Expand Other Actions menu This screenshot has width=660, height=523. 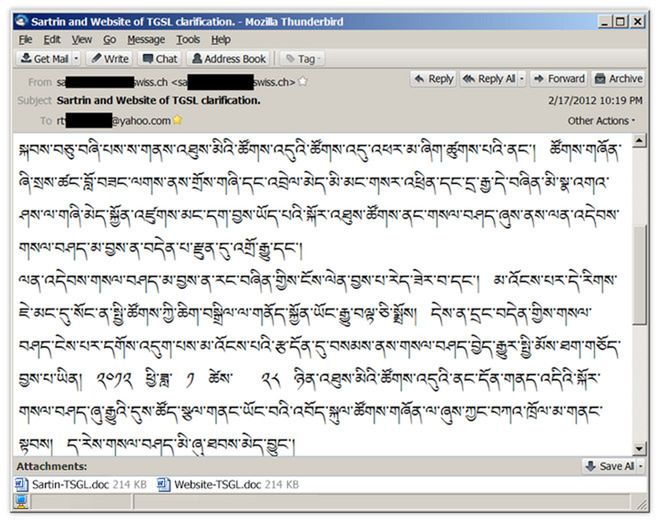click(601, 121)
